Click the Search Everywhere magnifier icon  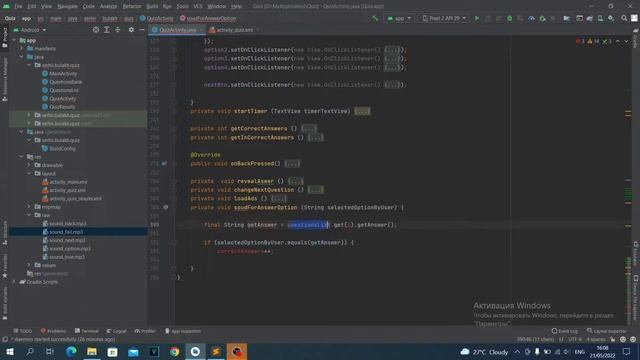point(624,18)
